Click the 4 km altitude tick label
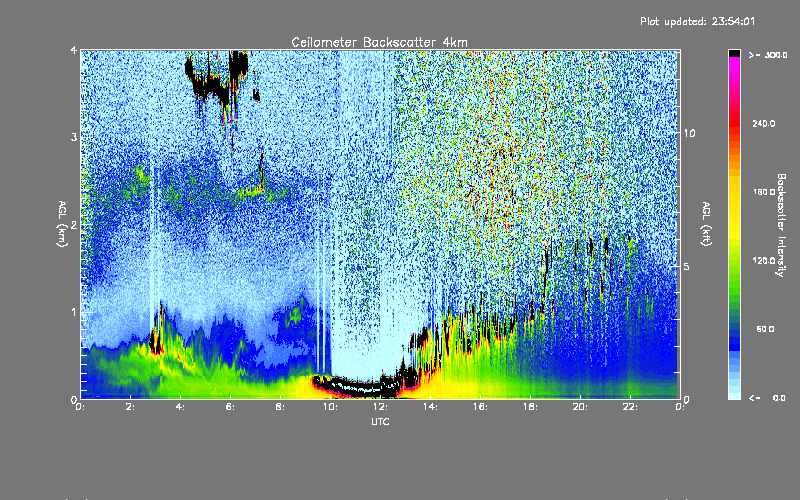Image resolution: width=800 pixels, height=500 pixels. tap(74, 50)
